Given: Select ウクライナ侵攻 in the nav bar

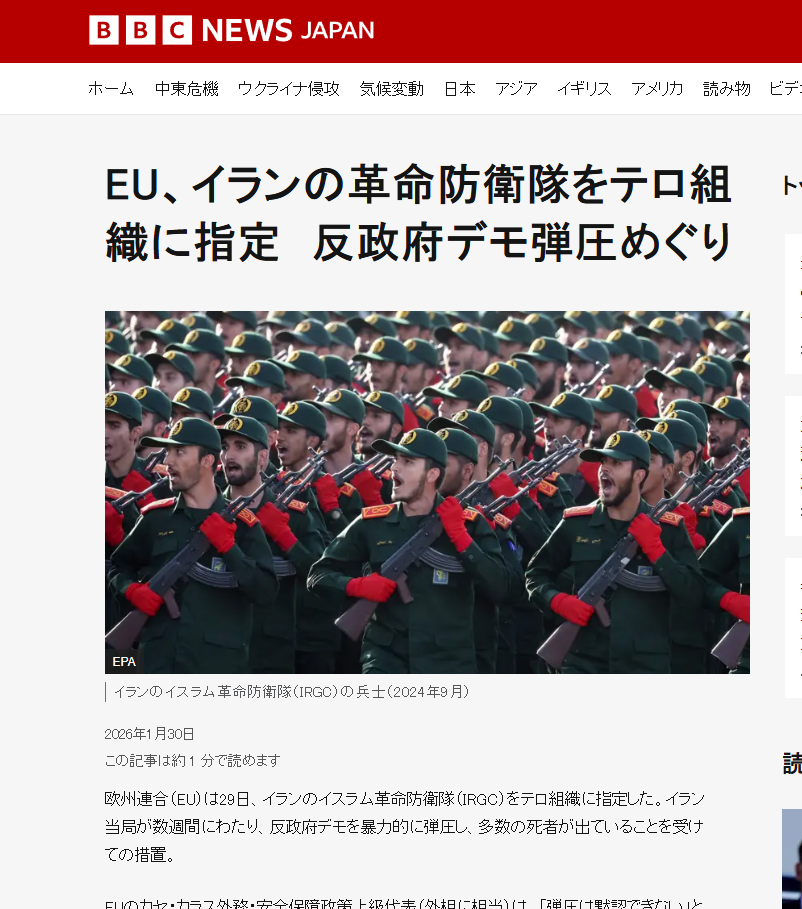Looking at the screenshot, I should point(289,89).
